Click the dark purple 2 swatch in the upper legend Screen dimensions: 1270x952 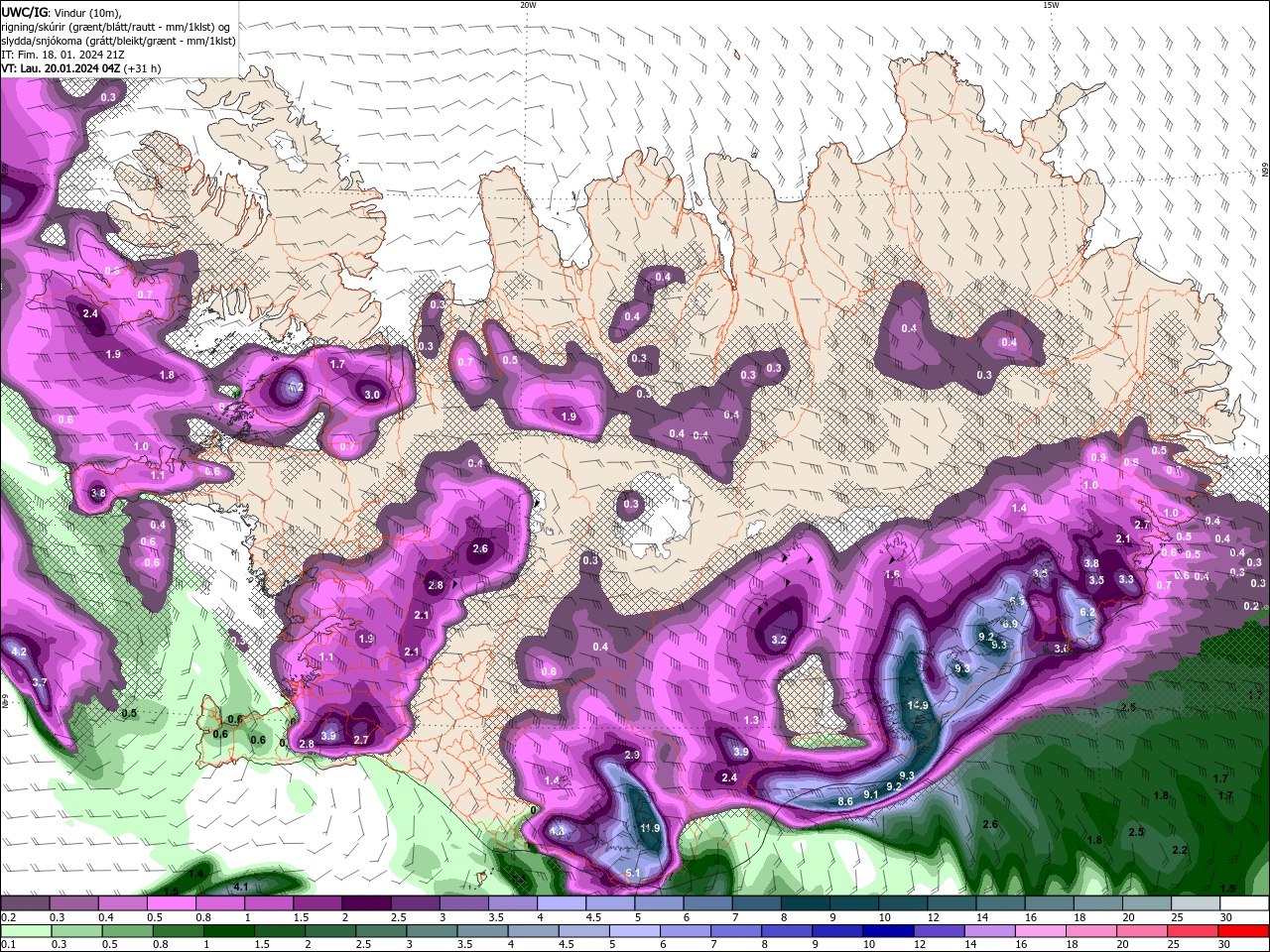(365, 904)
